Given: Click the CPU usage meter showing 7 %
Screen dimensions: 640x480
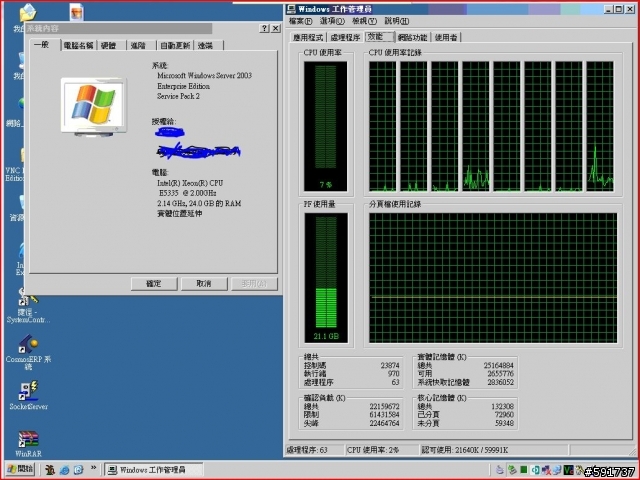Looking at the screenshot, I should click(x=325, y=126).
